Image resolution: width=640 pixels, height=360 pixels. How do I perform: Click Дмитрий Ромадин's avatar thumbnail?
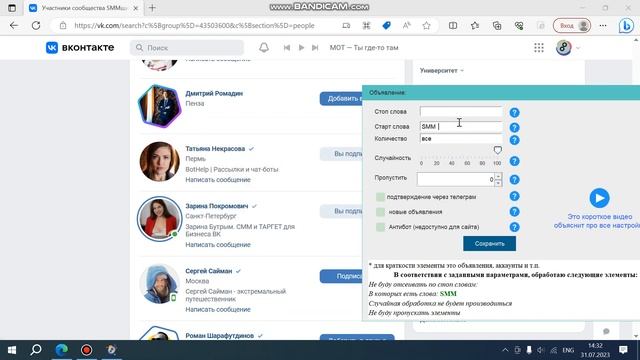point(159,106)
